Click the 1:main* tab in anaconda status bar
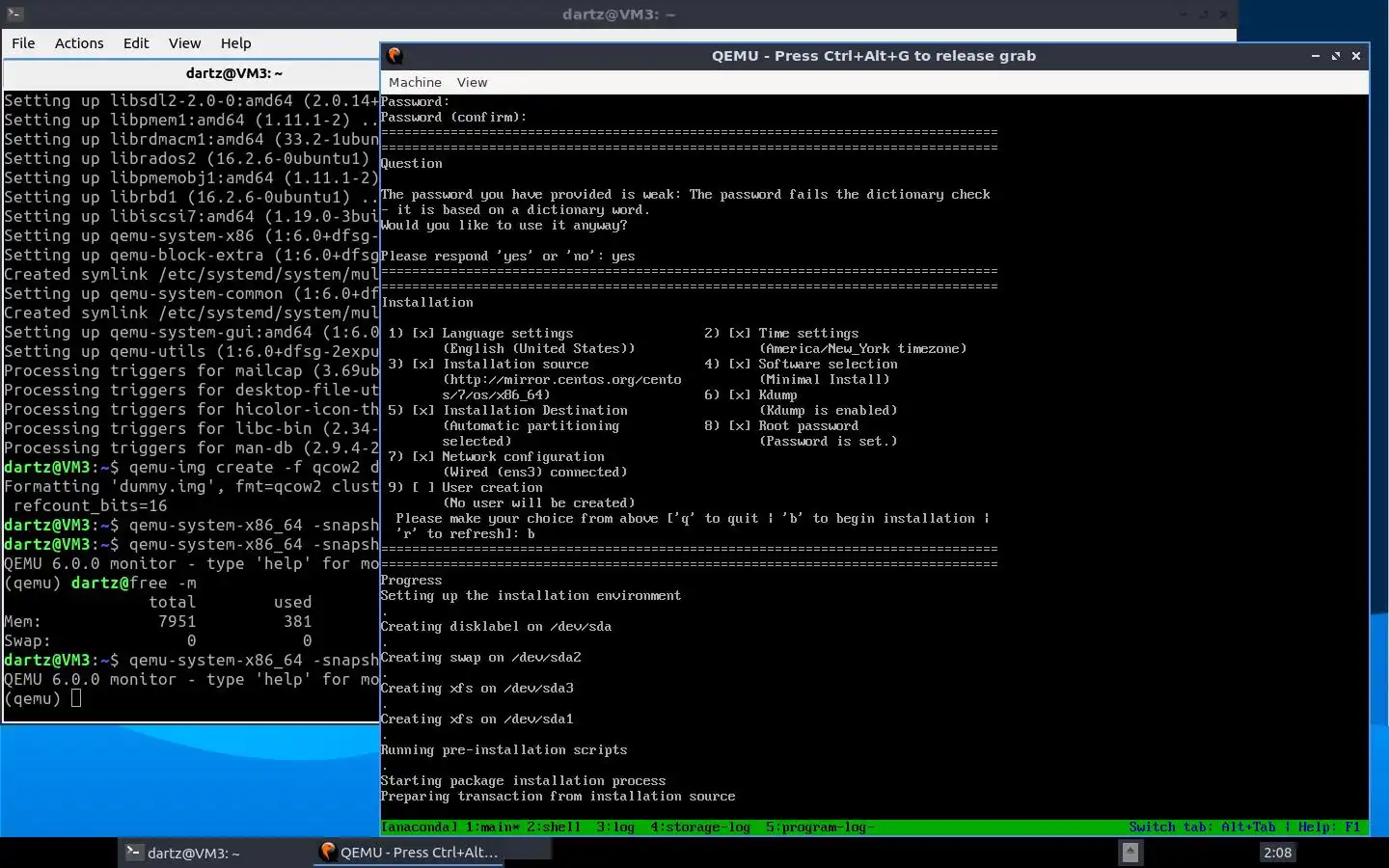 point(493,827)
